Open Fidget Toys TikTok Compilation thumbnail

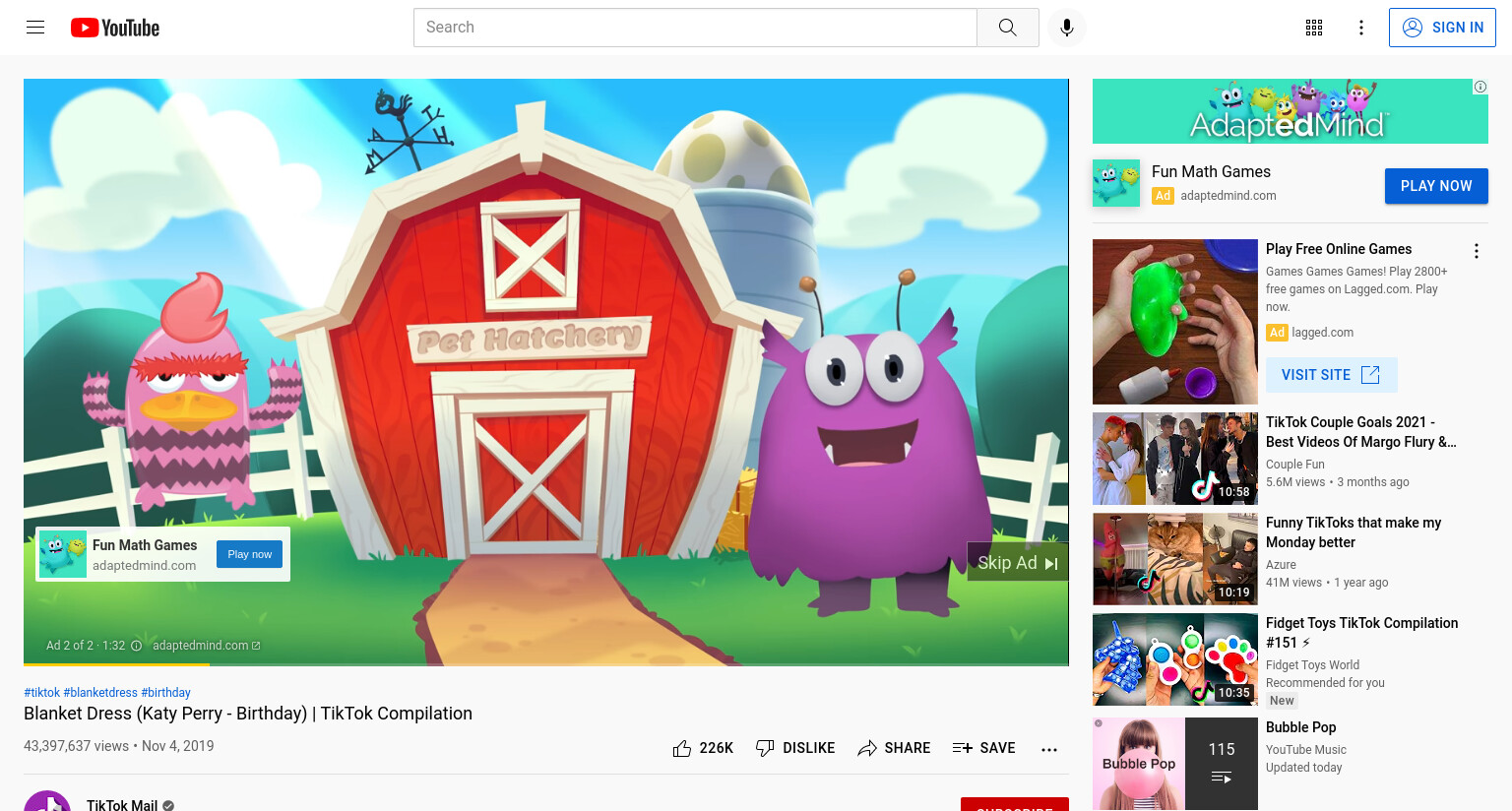coord(1175,659)
